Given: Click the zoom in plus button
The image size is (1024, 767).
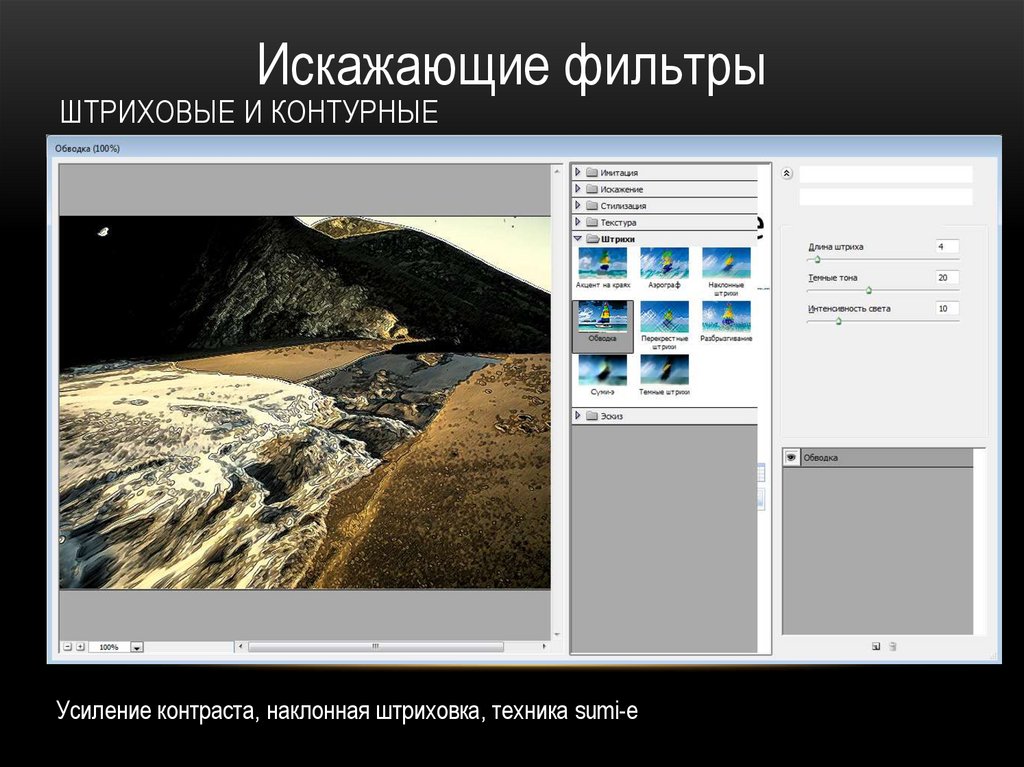Looking at the screenshot, I should tap(81, 647).
